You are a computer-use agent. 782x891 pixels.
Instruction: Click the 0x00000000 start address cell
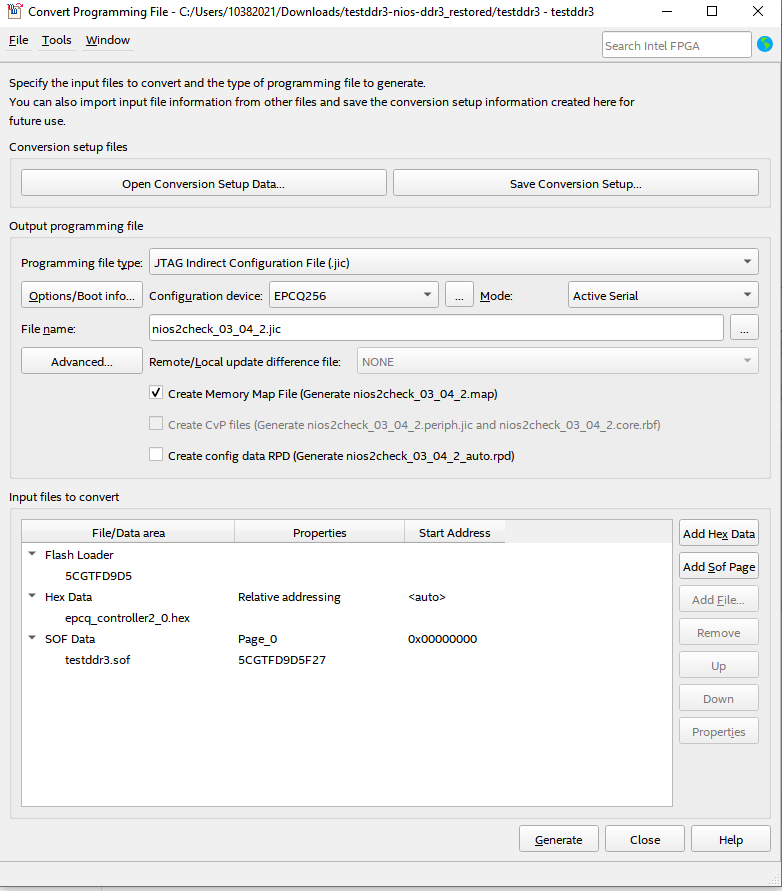pos(443,639)
